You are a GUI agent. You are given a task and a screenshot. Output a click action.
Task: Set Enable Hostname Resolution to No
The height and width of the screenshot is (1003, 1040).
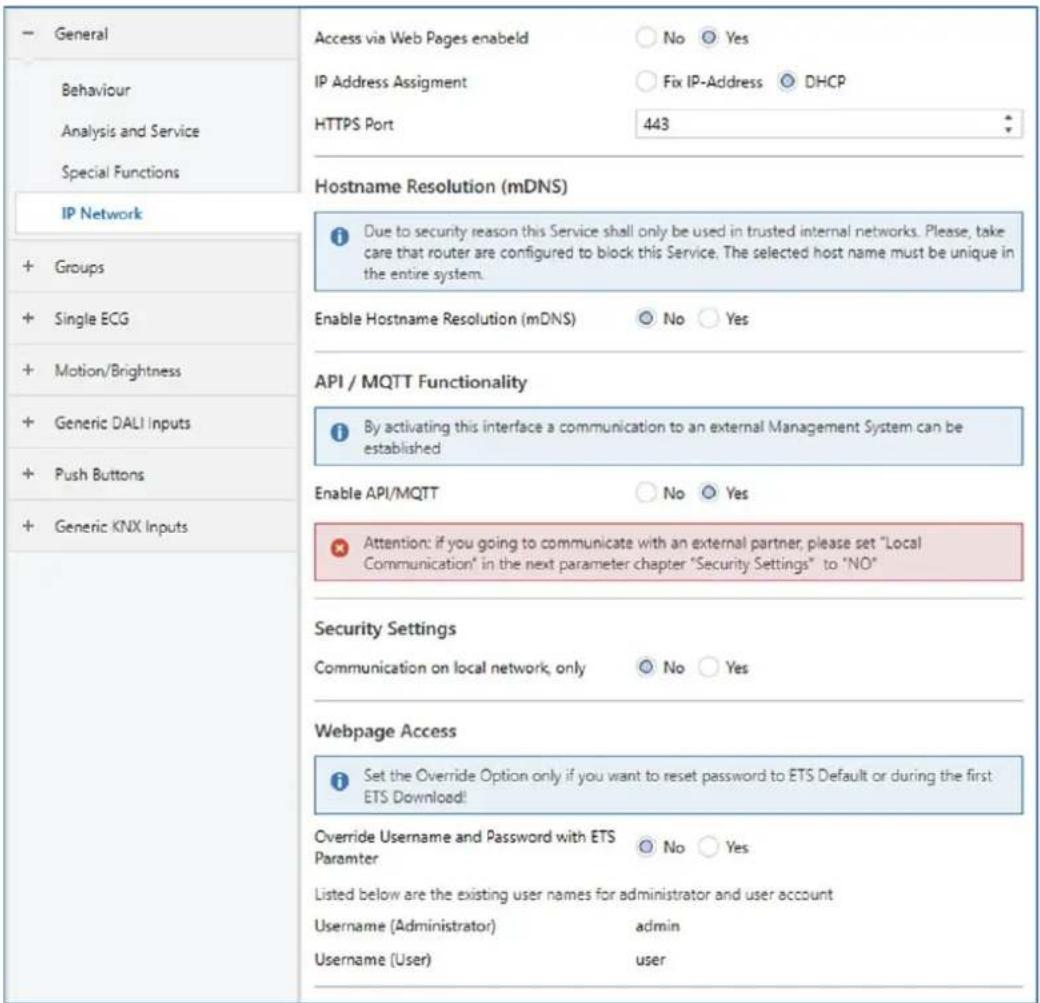[x=646, y=318]
